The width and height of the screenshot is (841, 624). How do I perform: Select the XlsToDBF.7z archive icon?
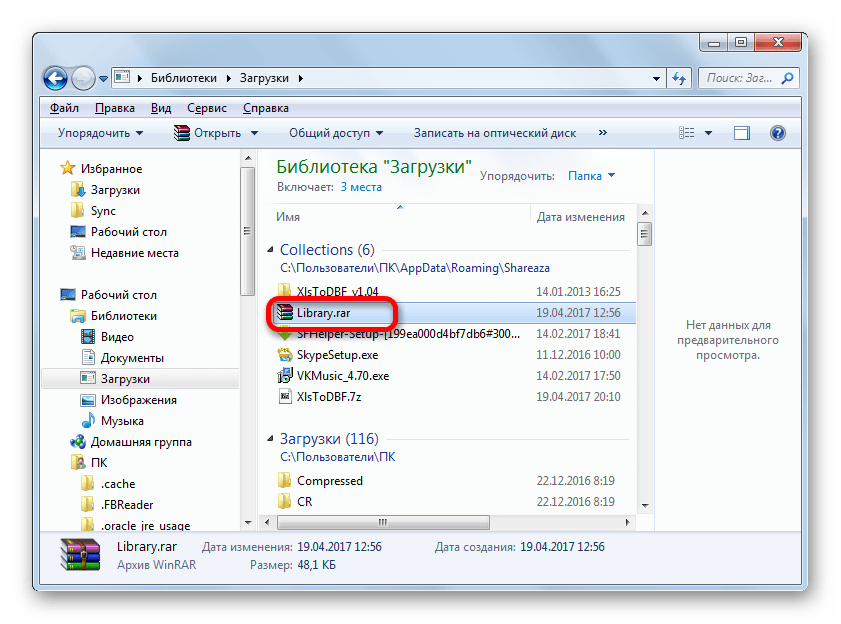284,397
